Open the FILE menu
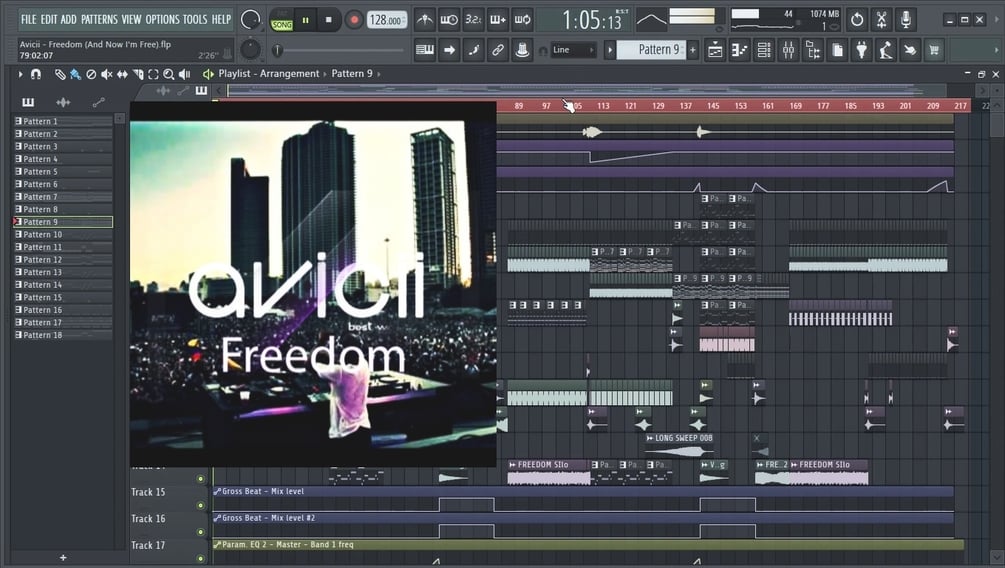 (28, 19)
